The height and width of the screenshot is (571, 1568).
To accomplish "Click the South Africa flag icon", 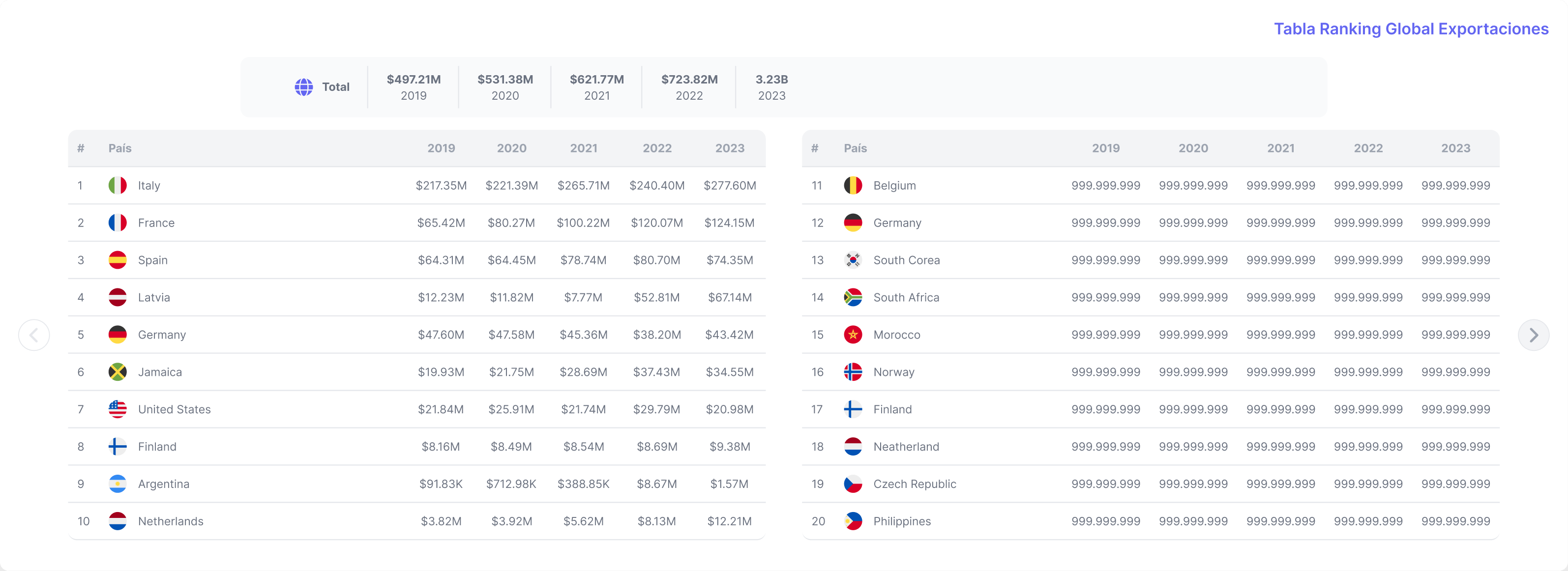I will point(853,297).
